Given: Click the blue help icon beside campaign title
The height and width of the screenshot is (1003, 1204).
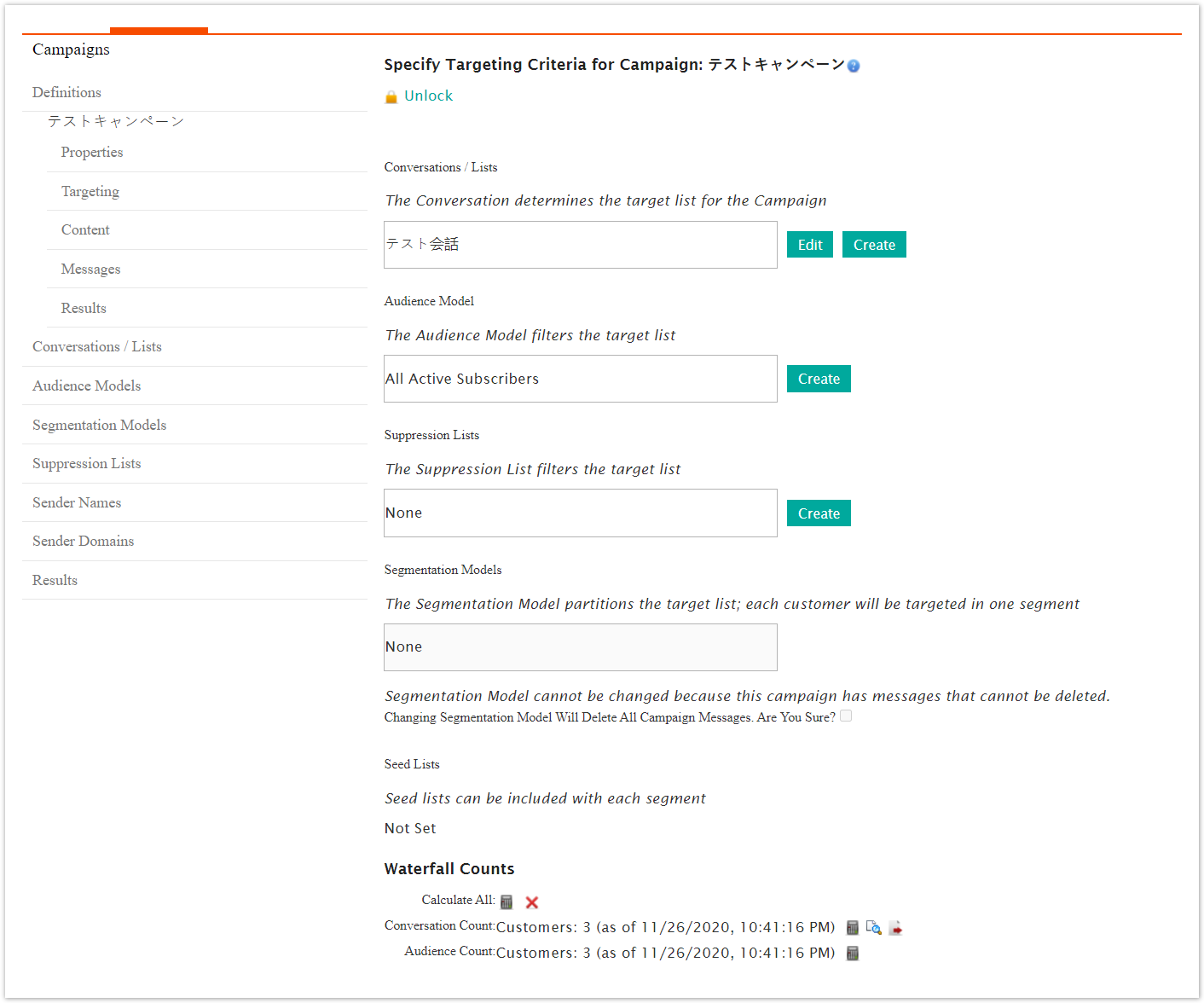Looking at the screenshot, I should coord(854,66).
